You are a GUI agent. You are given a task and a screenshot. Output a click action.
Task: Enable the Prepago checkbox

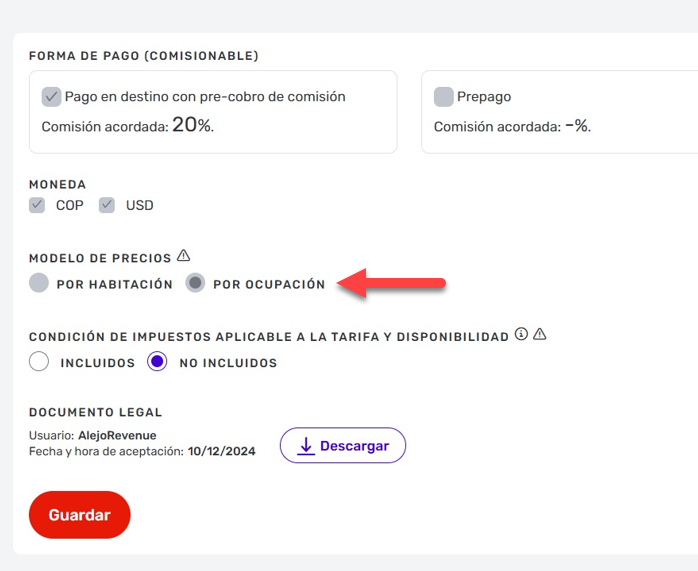click(x=443, y=97)
